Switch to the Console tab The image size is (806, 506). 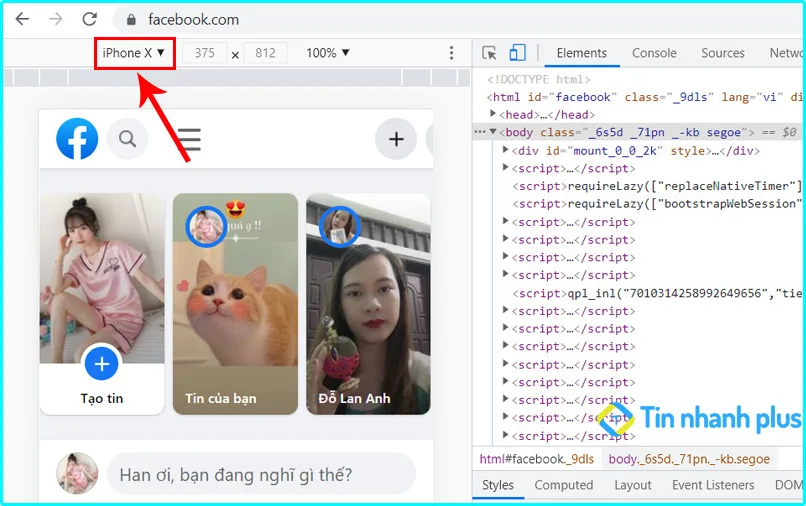pyautogui.click(x=654, y=53)
